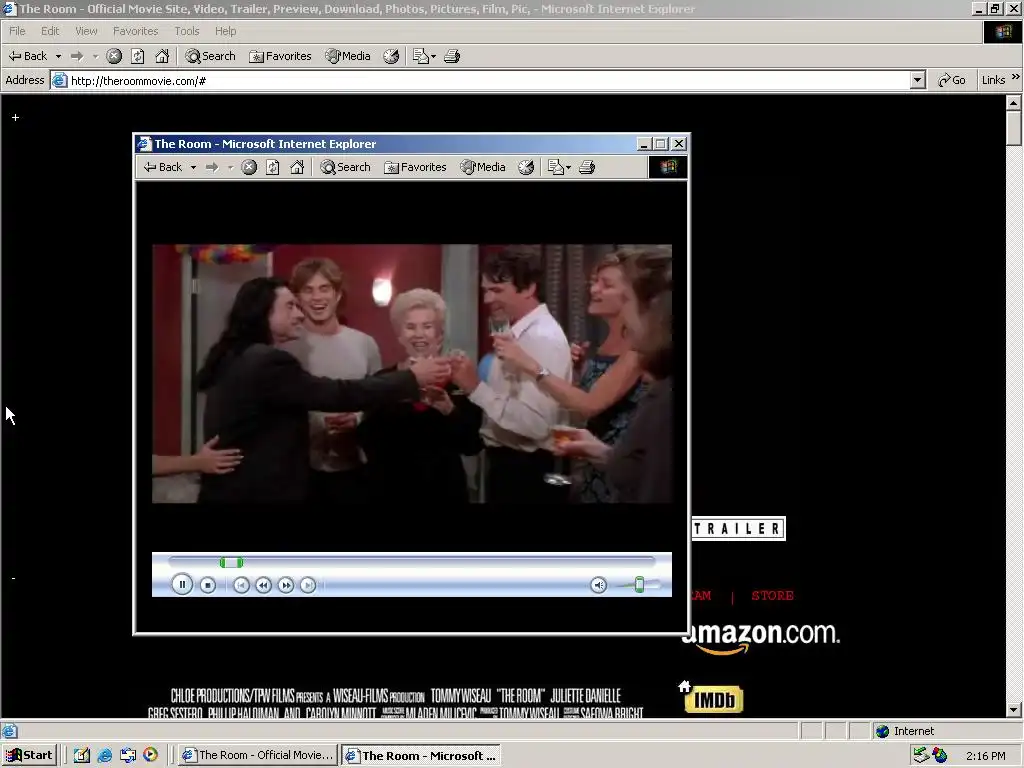Click Search in popup window toolbar
Viewport: 1024px width, 768px height.
tap(345, 167)
